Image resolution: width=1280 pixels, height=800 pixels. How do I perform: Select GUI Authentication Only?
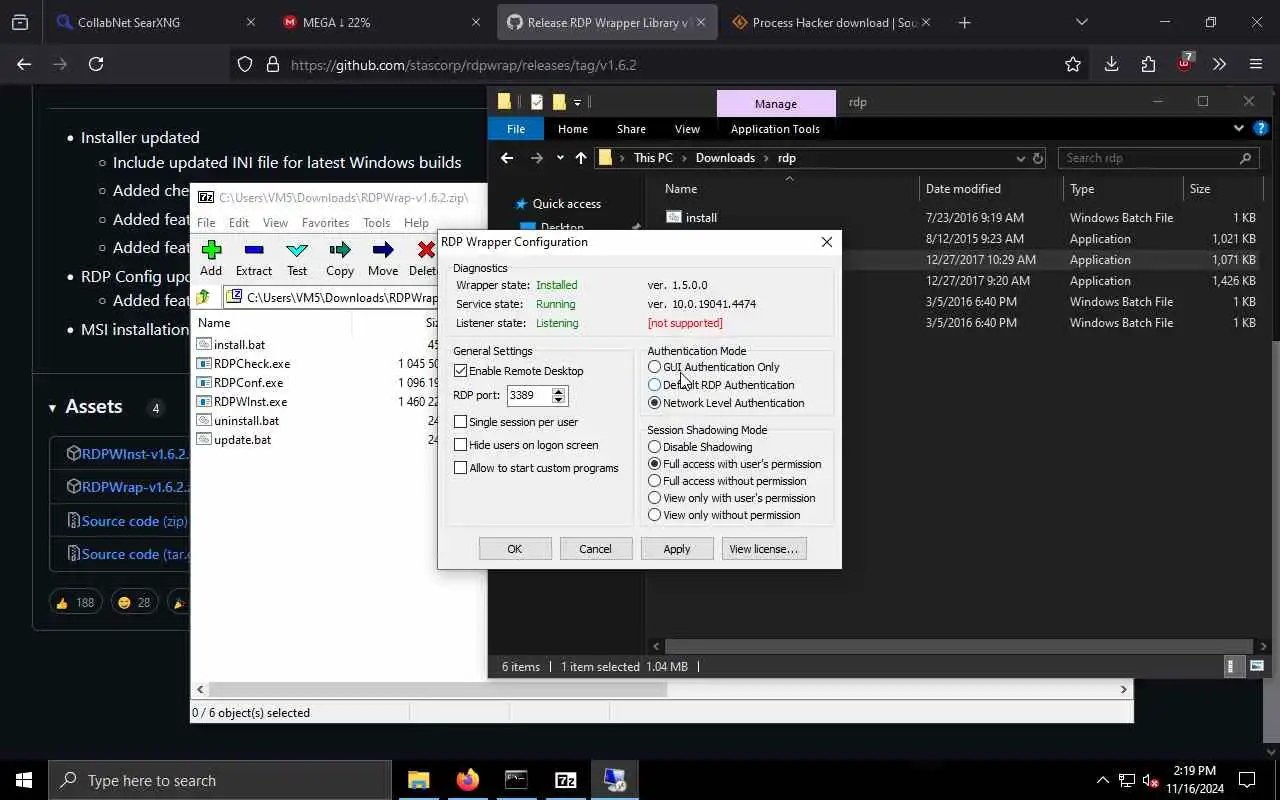click(x=655, y=367)
